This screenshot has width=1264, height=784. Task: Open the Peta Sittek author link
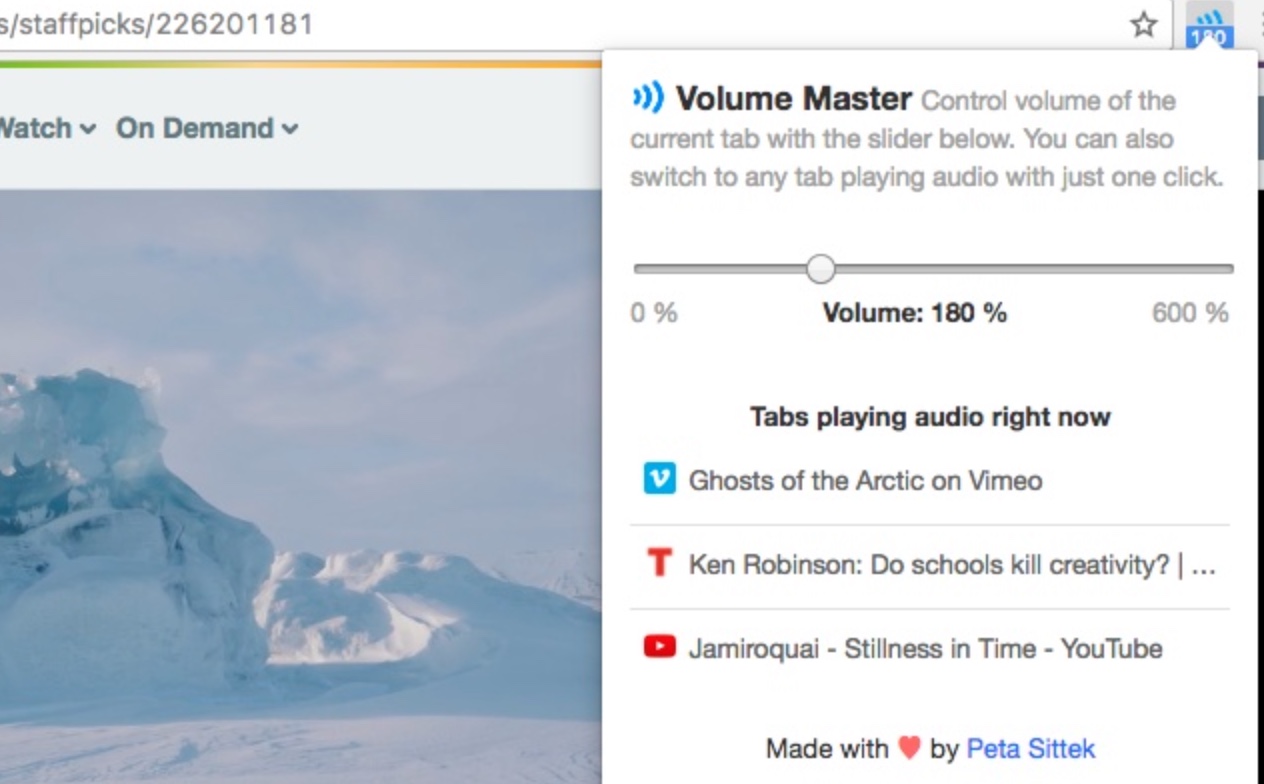(x=1030, y=748)
